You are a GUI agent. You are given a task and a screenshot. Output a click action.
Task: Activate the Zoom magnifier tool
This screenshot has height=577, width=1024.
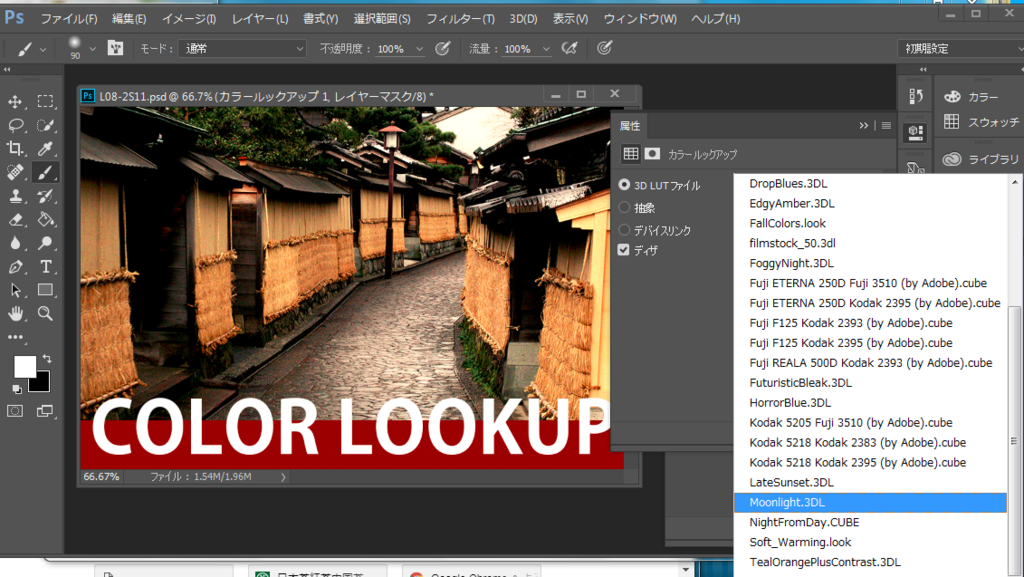coord(45,313)
